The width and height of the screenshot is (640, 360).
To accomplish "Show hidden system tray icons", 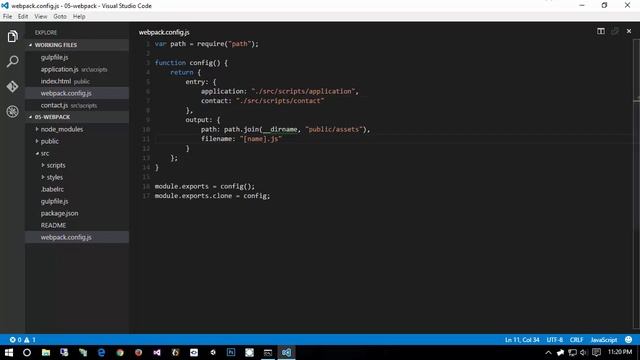I will [x=548, y=352].
